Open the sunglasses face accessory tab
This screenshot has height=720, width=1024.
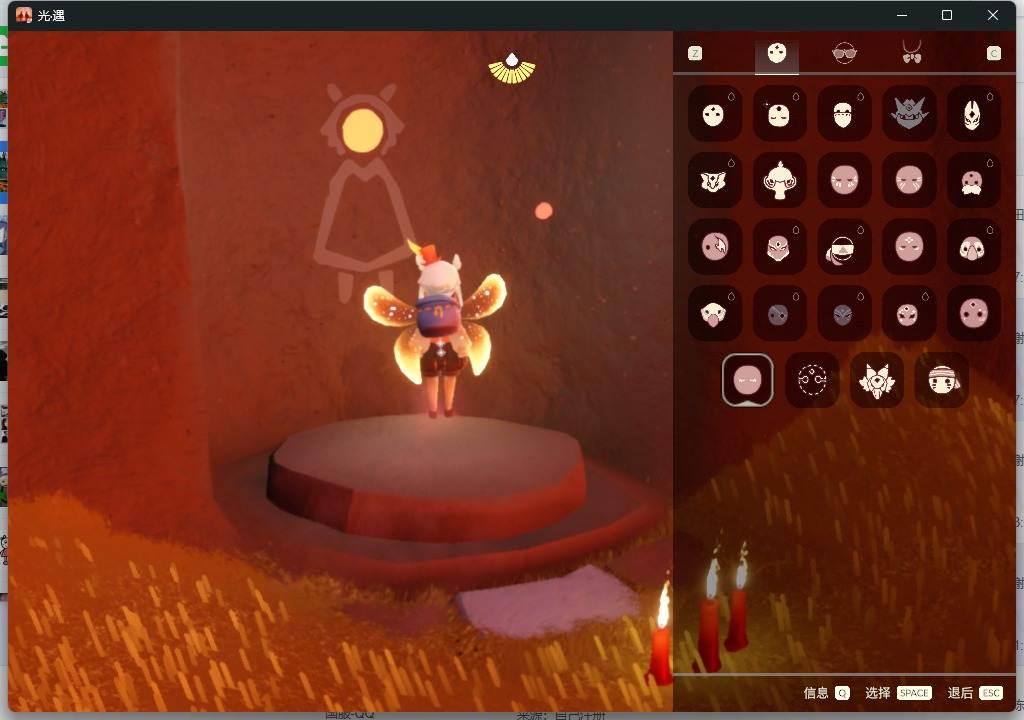click(844, 53)
